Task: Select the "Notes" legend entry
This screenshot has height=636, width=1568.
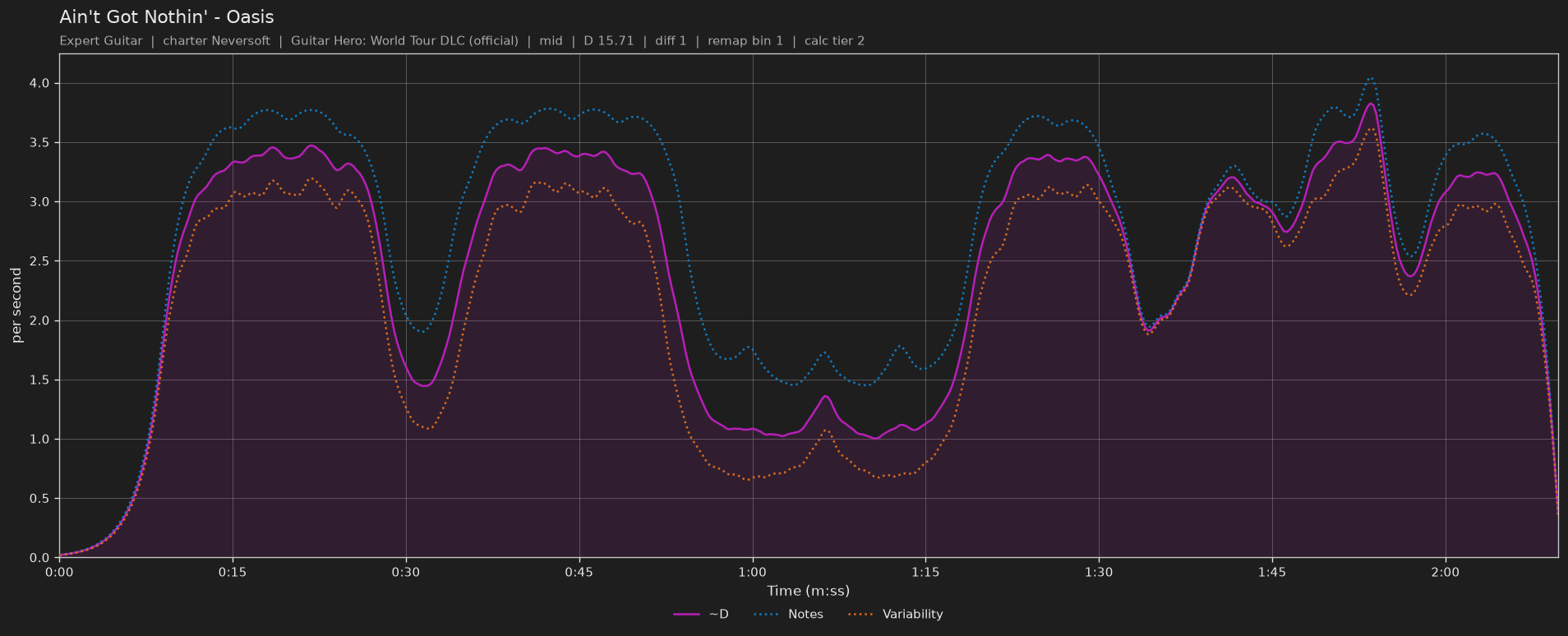Action: pyautogui.click(x=788, y=615)
